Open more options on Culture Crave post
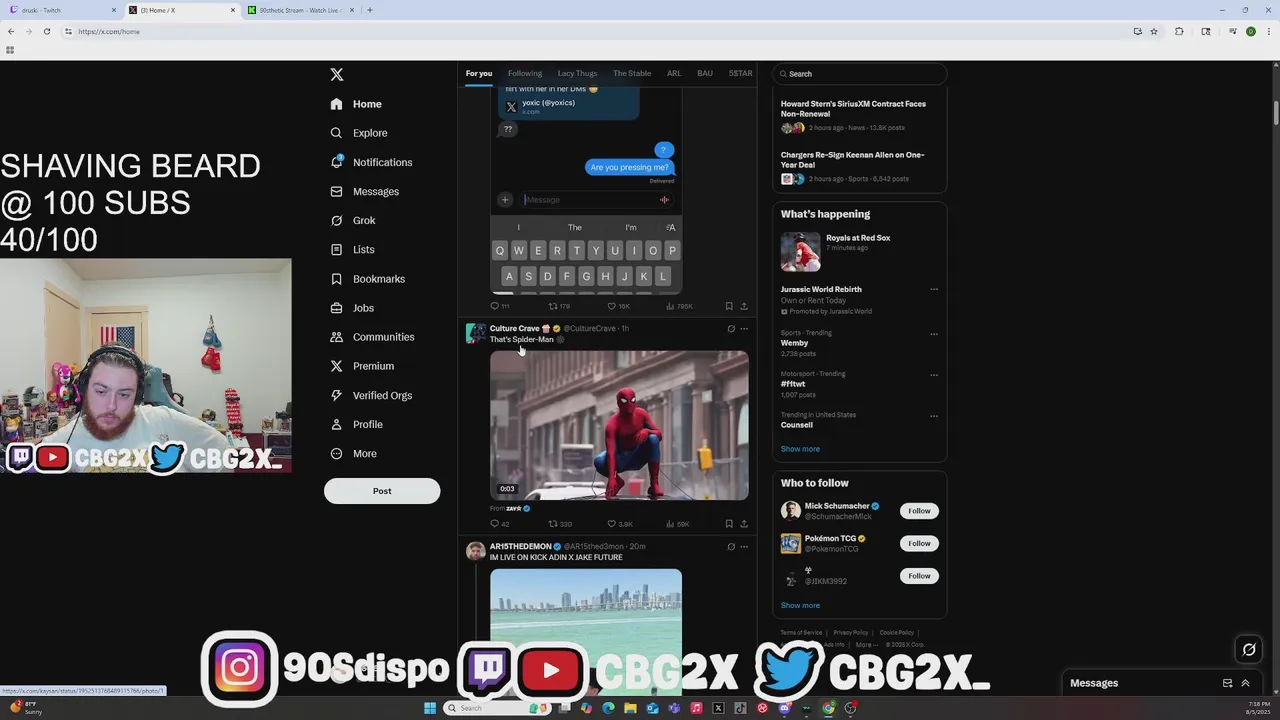This screenshot has height=720, width=1280. pyautogui.click(x=744, y=329)
